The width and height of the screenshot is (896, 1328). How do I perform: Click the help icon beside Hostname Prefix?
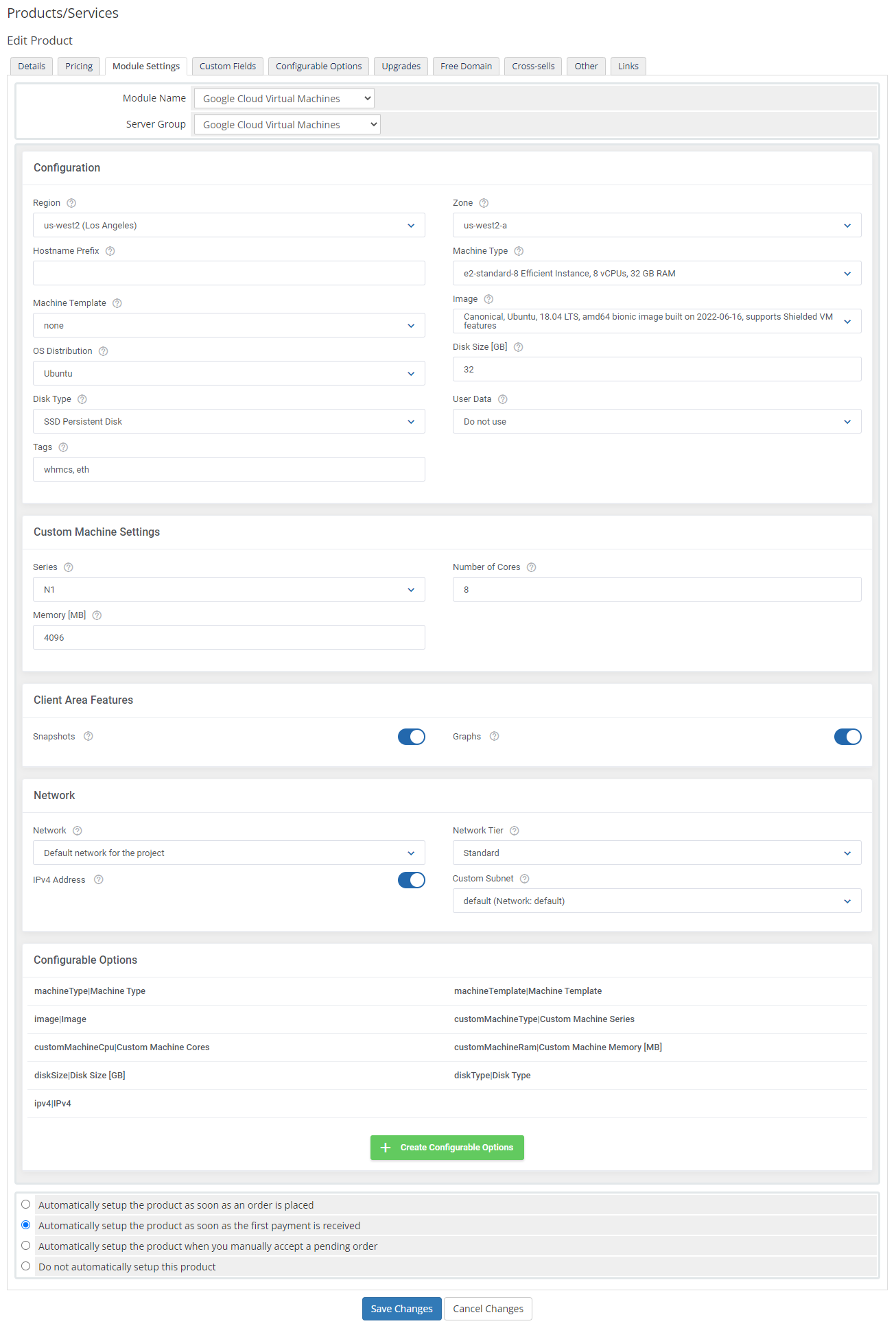tap(110, 251)
